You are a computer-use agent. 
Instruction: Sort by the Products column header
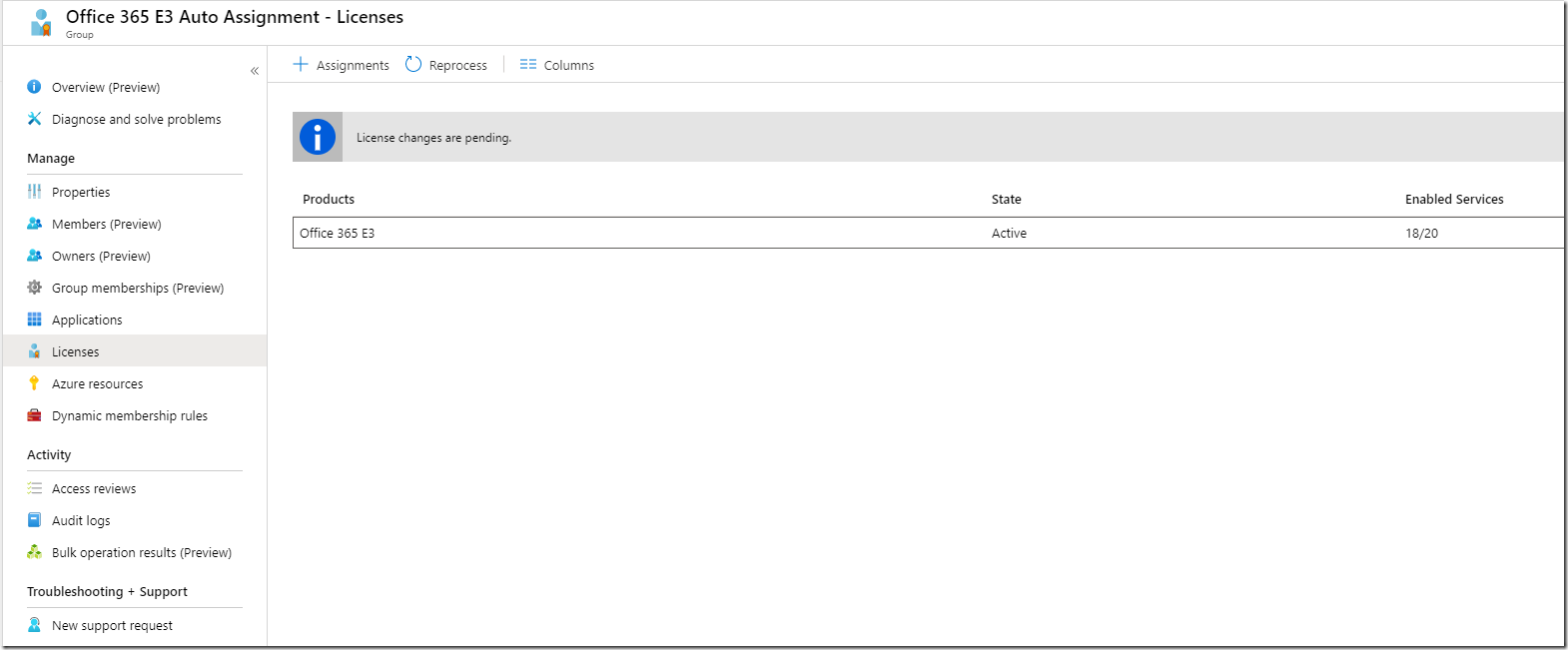tap(329, 200)
